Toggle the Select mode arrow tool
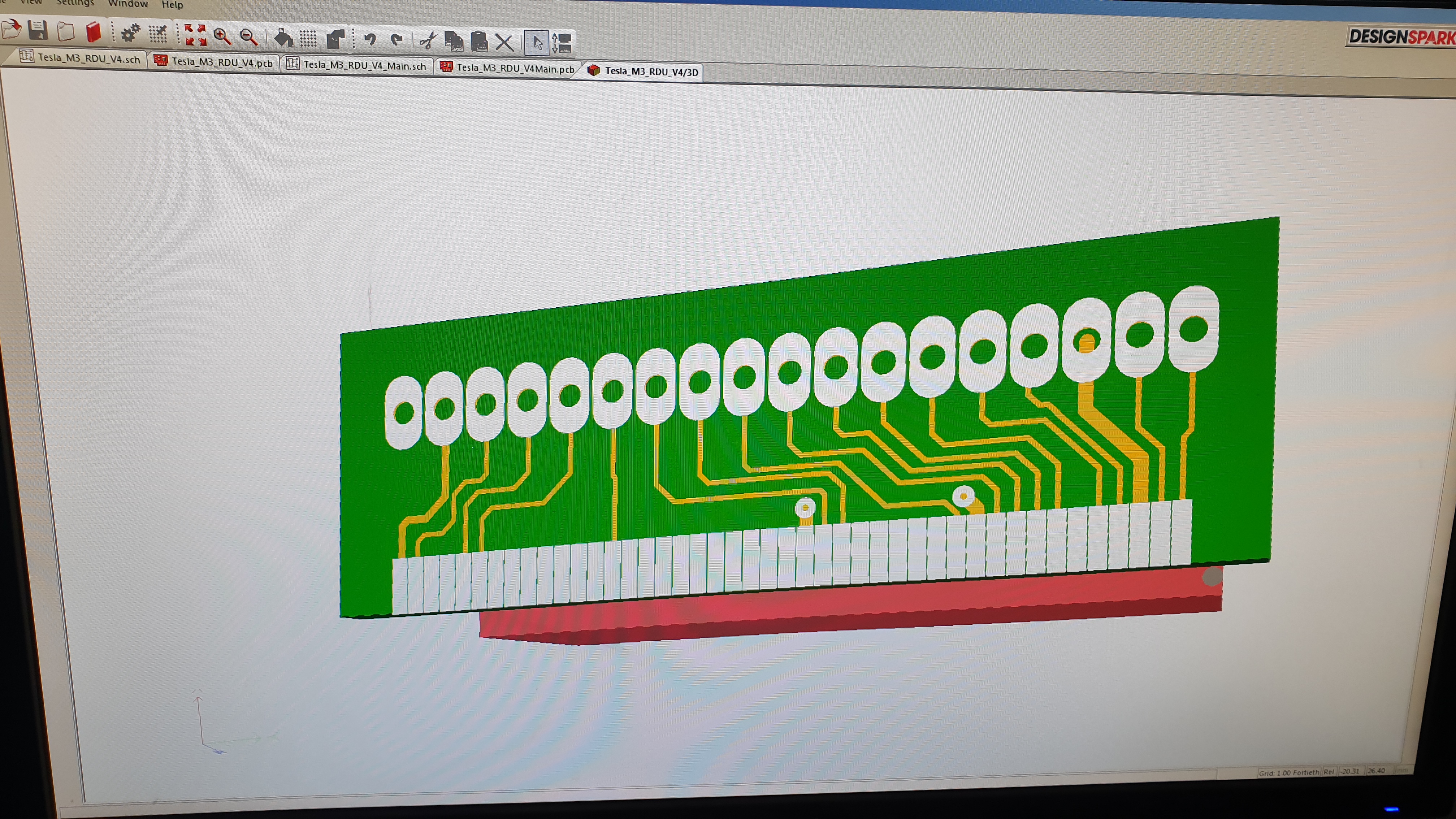Viewport: 1456px width, 819px height. coord(537,43)
